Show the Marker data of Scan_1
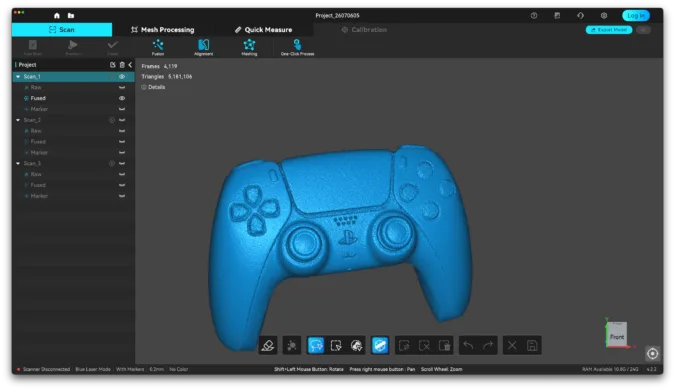The width and height of the screenshot is (675, 390). 122,109
